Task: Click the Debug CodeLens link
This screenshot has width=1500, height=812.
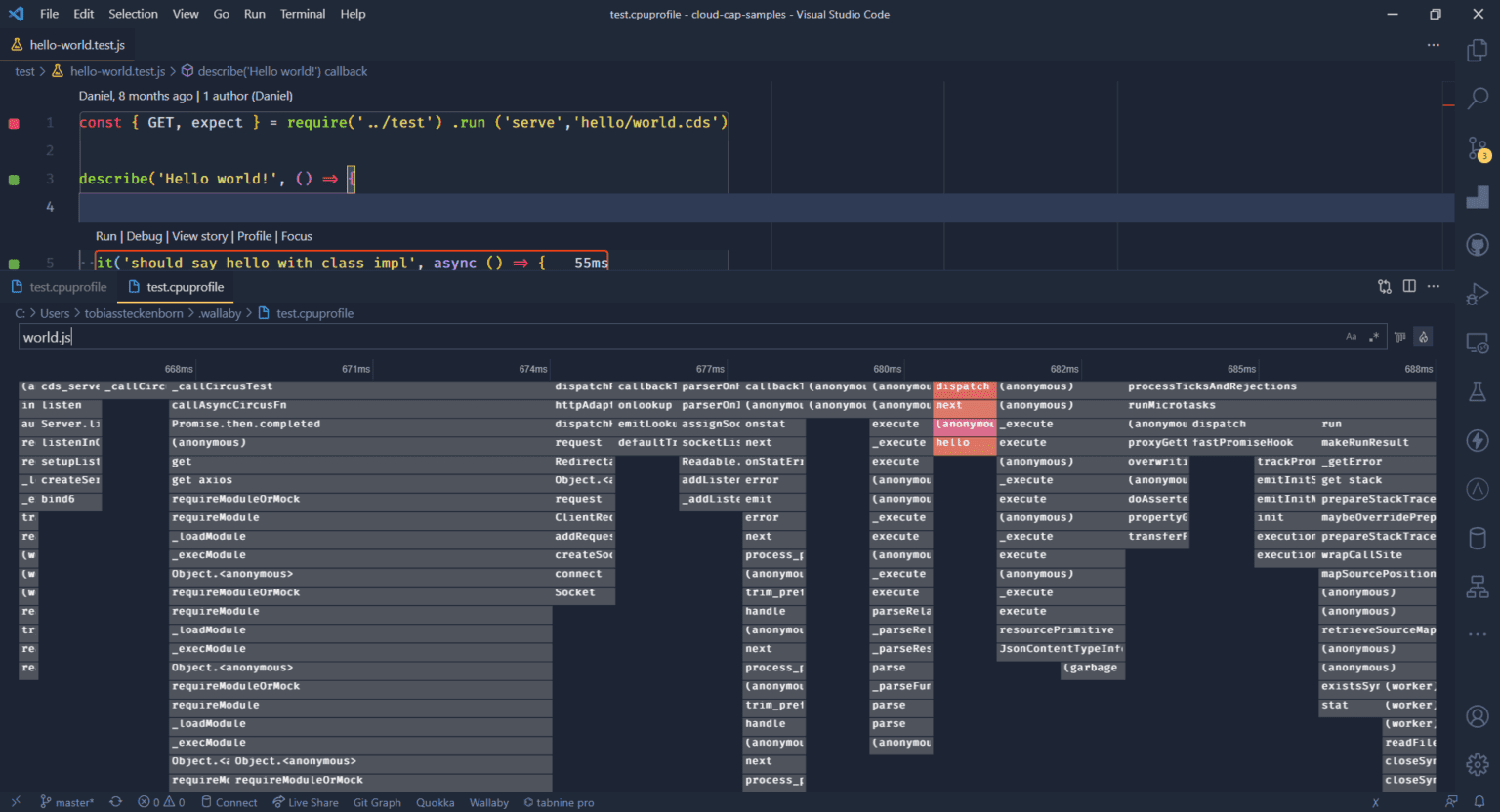Action: click(144, 236)
